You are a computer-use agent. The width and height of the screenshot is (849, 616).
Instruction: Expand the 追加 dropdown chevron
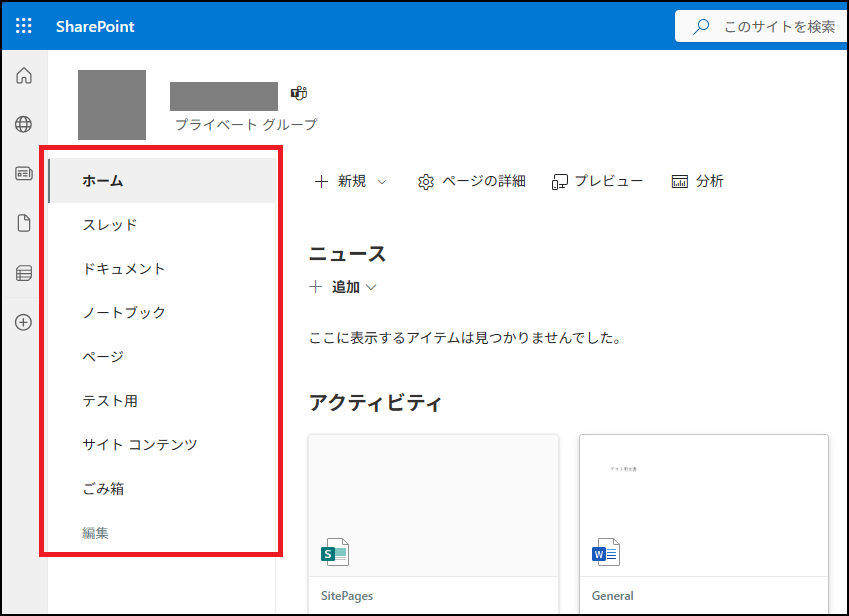(x=371, y=287)
